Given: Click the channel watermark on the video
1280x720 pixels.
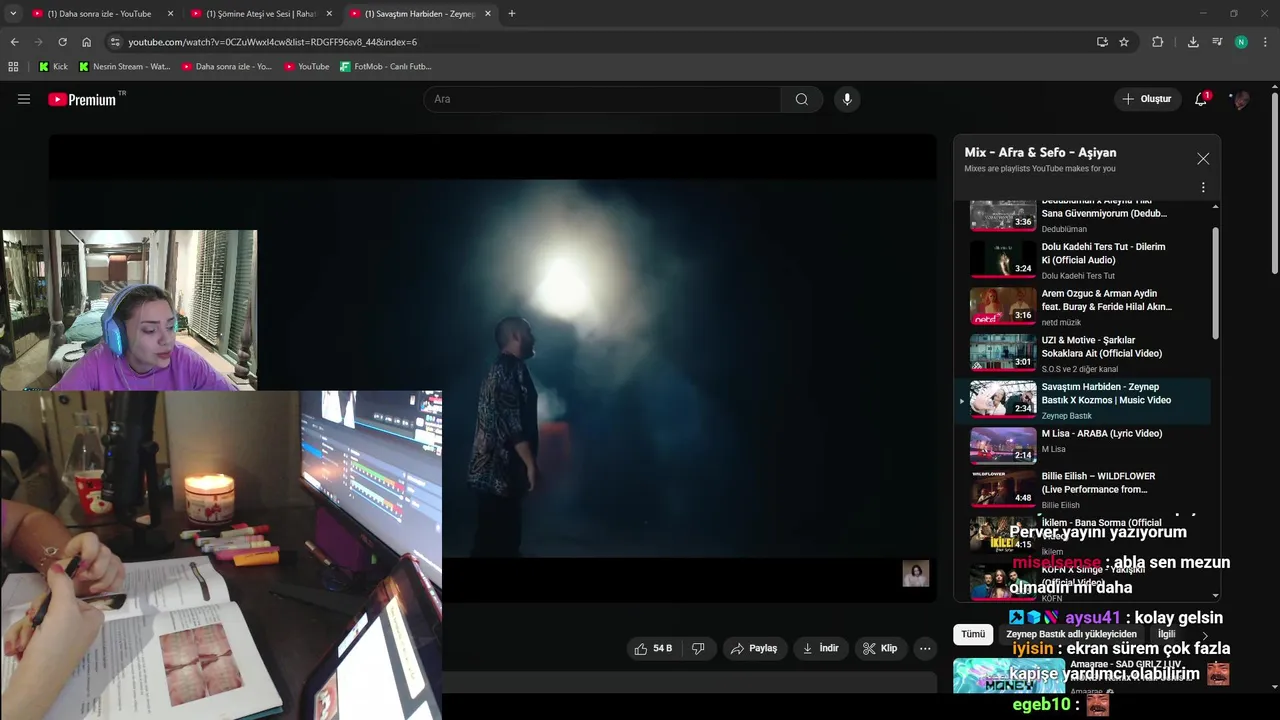Looking at the screenshot, I should point(915,573).
